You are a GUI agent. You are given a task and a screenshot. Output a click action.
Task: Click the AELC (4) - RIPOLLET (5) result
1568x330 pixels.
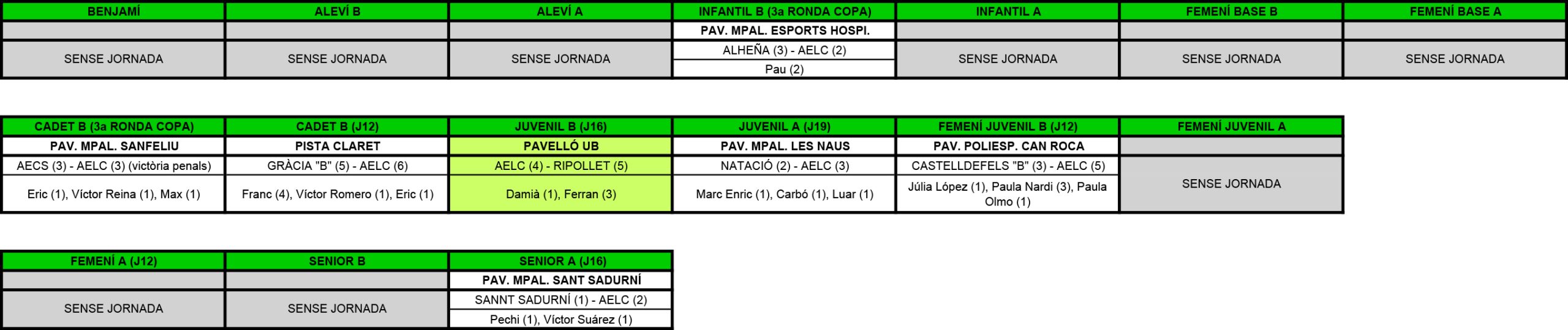tap(560, 166)
